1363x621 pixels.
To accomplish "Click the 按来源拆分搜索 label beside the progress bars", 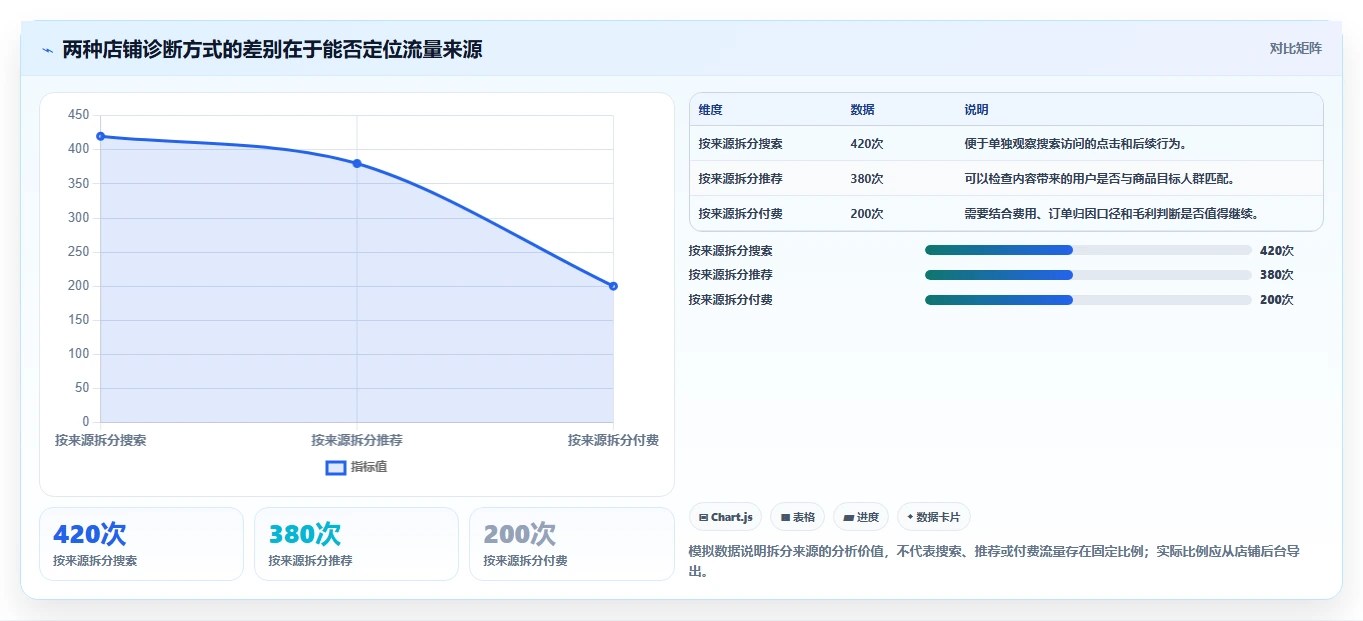I will (730, 251).
